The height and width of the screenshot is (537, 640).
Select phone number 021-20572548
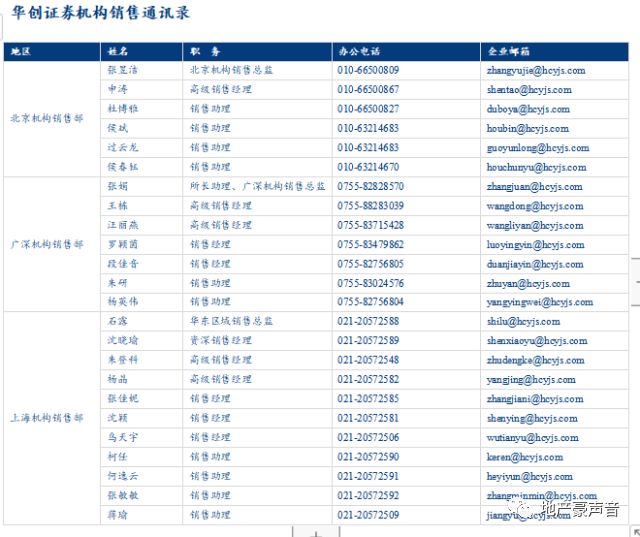pyautogui.click(x=368, y=360)
